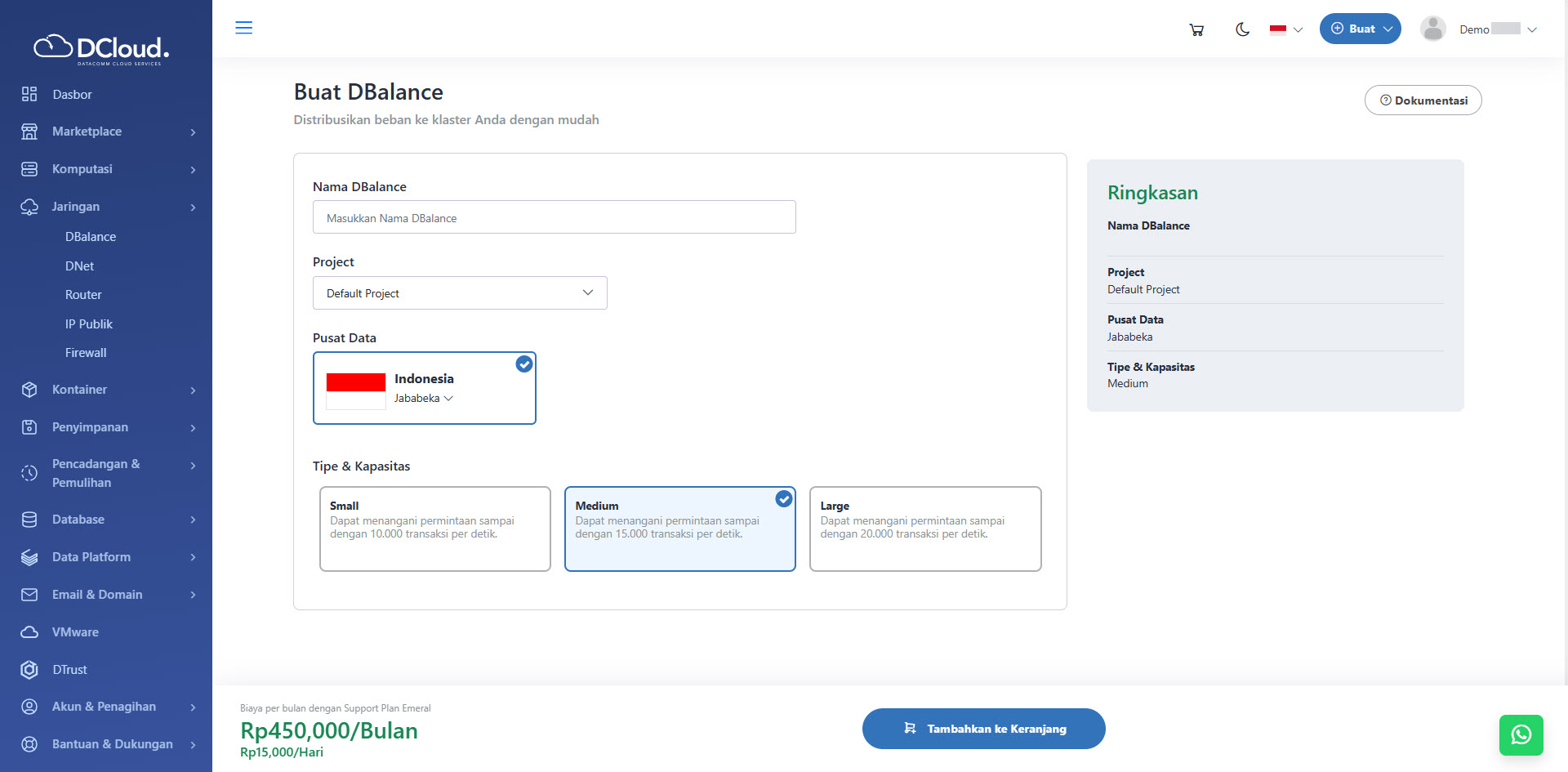
Task: Open the VMware sidebar item
Action: tap(75, 632)
